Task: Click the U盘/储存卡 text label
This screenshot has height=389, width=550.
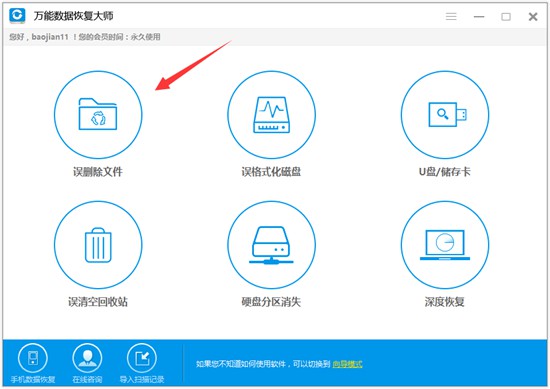Action: click(x=444, y=172)
